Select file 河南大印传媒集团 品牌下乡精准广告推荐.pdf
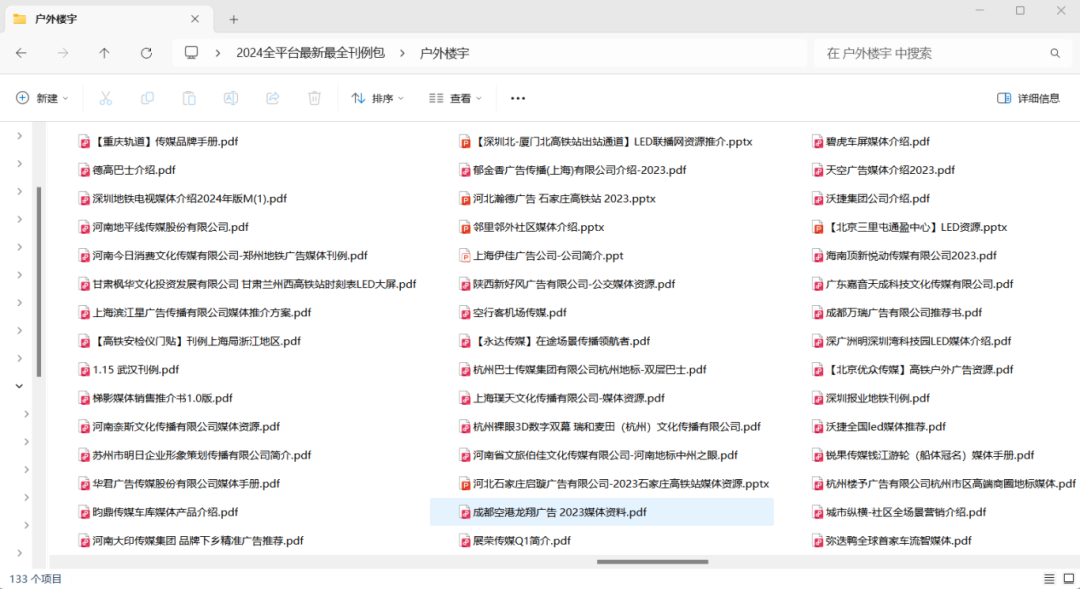 [191, 541]
